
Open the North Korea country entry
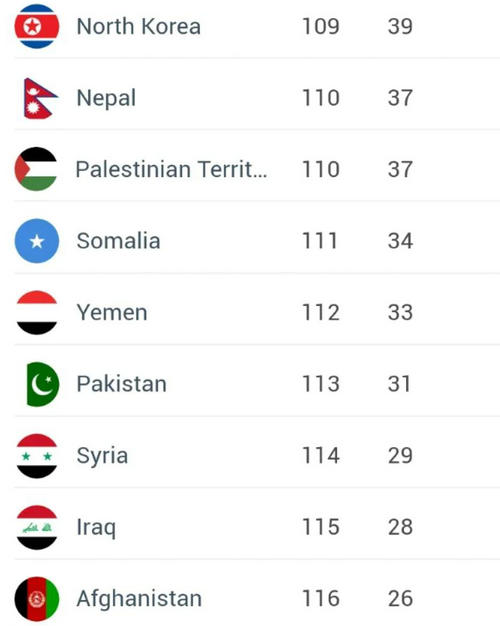point(138,27)
